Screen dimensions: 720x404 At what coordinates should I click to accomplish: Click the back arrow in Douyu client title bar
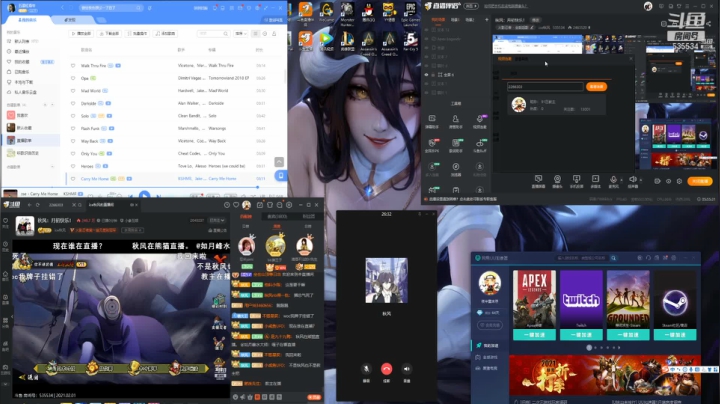29,205
